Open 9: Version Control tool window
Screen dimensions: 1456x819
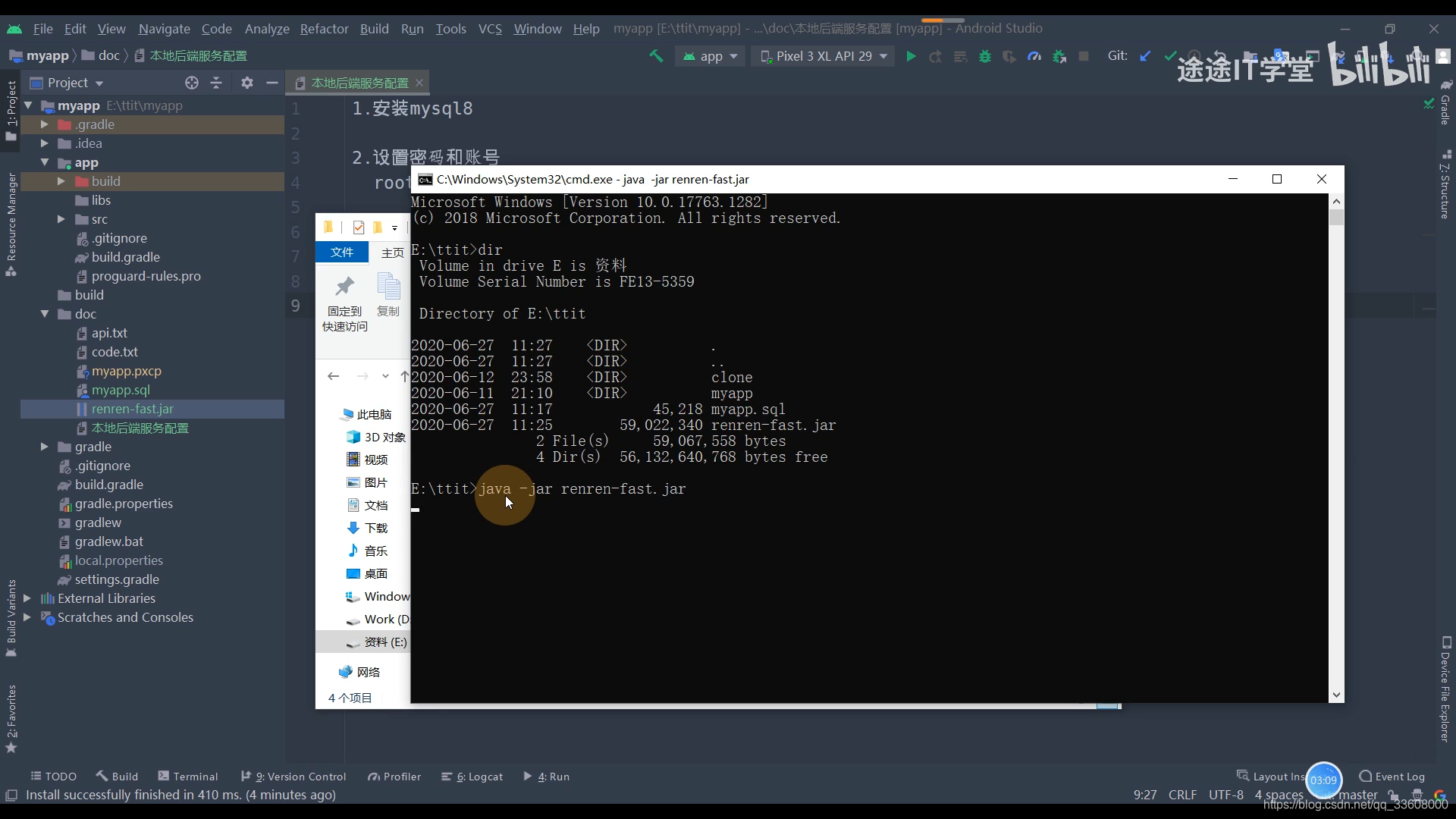coord(293,777)
